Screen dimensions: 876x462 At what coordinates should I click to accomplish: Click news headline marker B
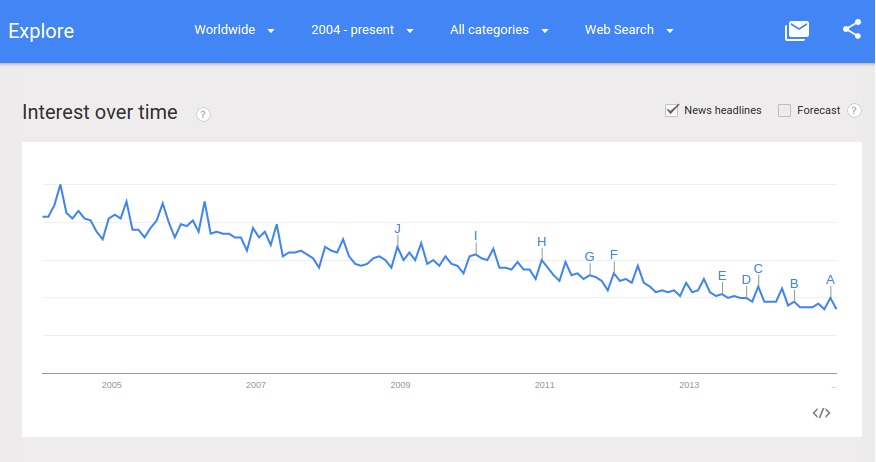point(794,284)
